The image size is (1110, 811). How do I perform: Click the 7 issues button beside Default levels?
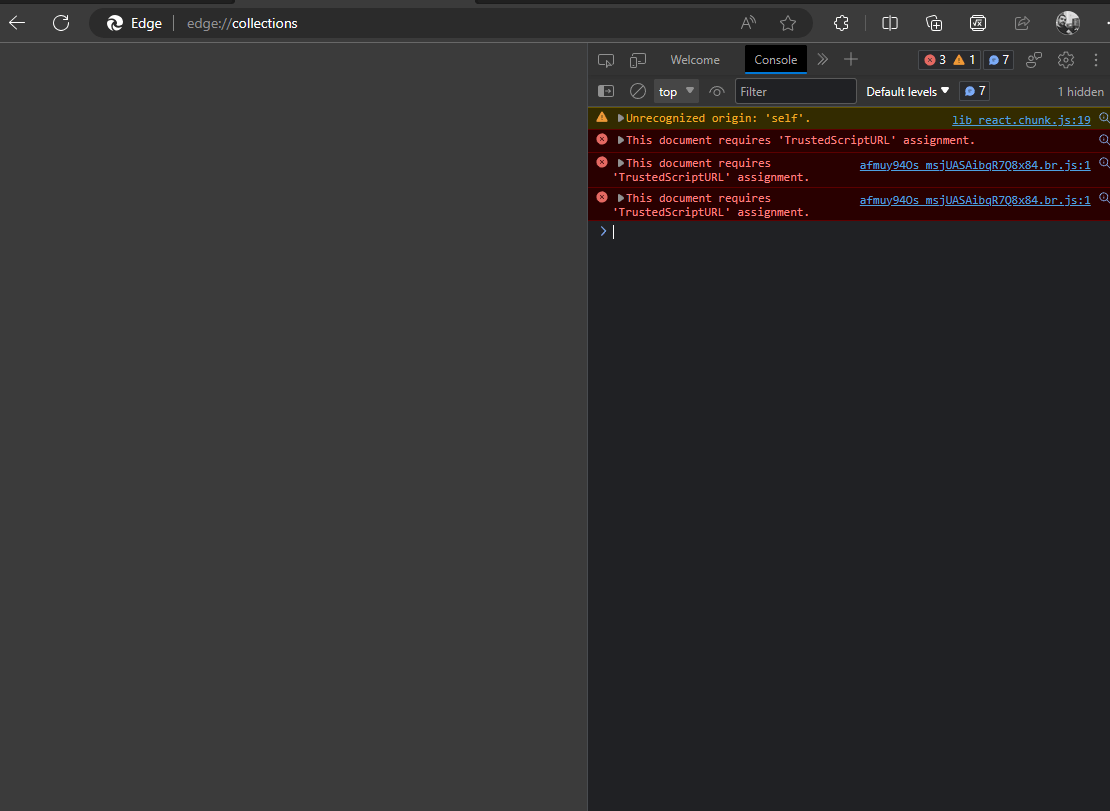coord(975,91)
